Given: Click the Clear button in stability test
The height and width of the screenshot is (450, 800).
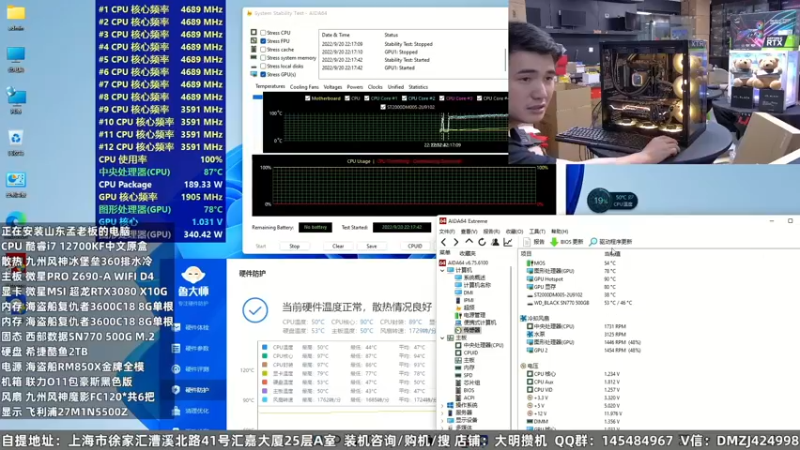Looking at the screenshot, I should point(338,246).
